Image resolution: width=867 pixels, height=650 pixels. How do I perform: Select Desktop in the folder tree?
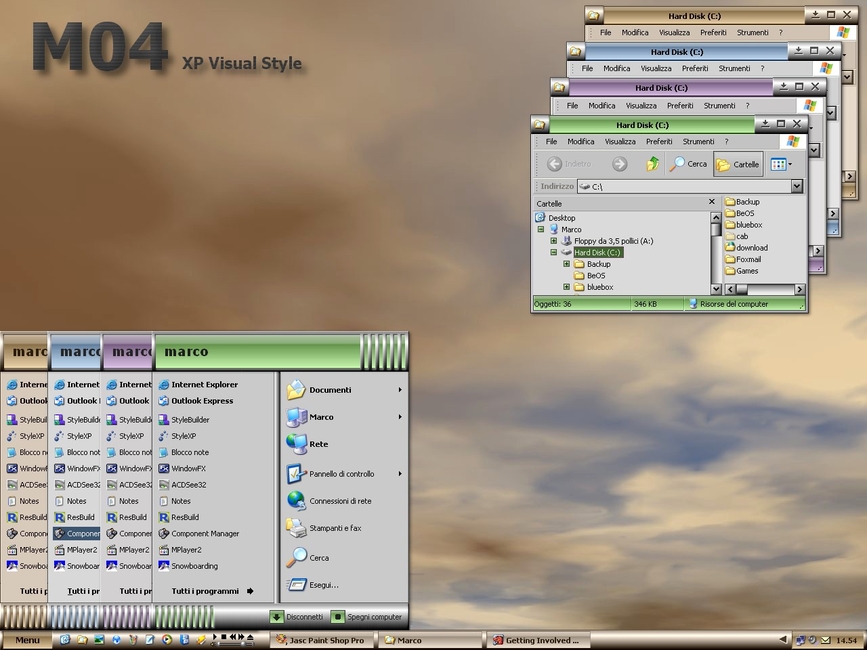coord(556,218)
